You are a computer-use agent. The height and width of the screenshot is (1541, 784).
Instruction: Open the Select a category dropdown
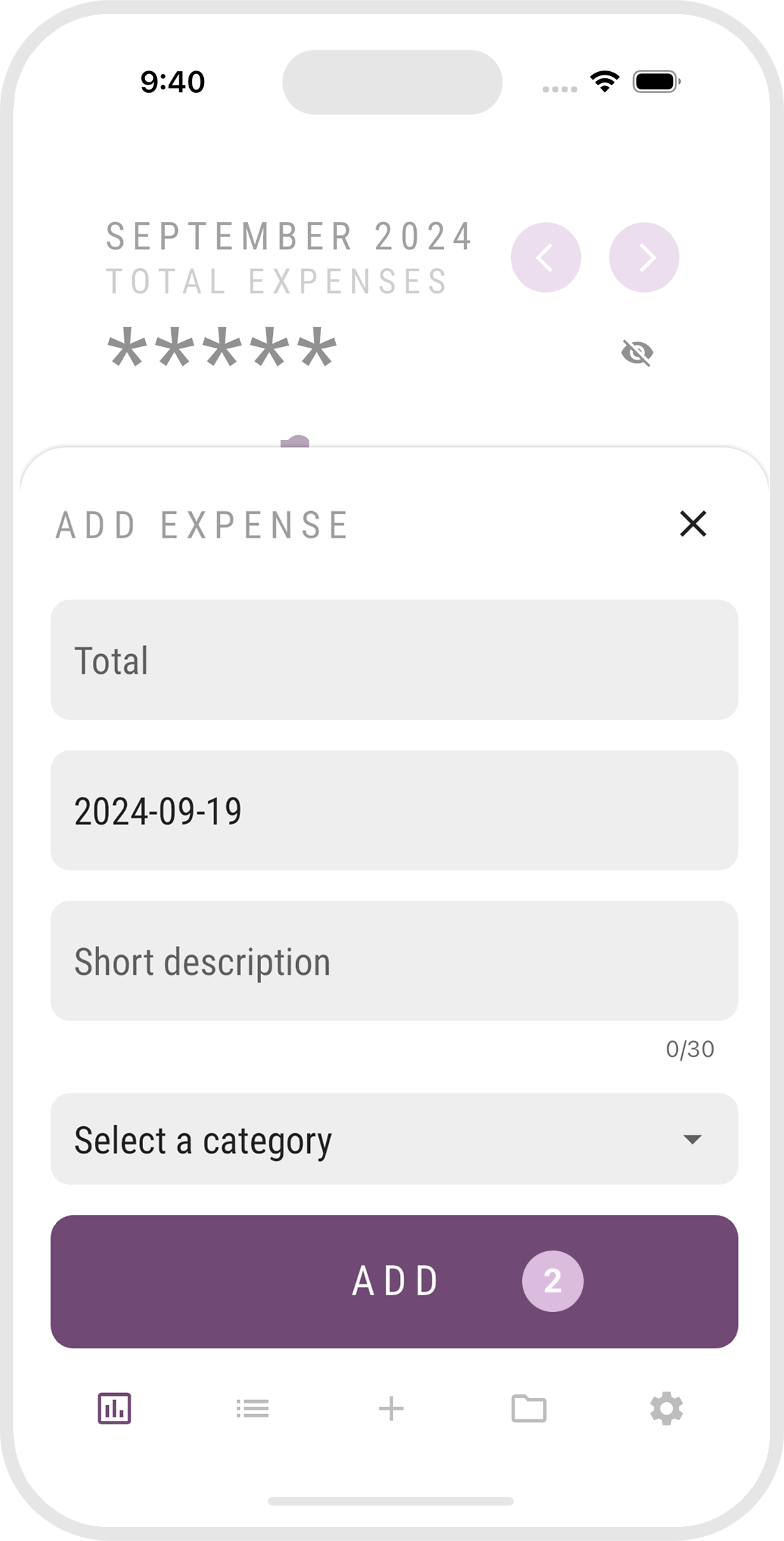(x=377, y=1139)
